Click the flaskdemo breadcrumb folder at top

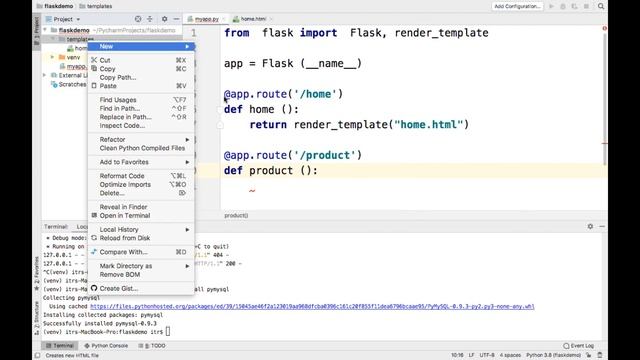tap(55, 6)
